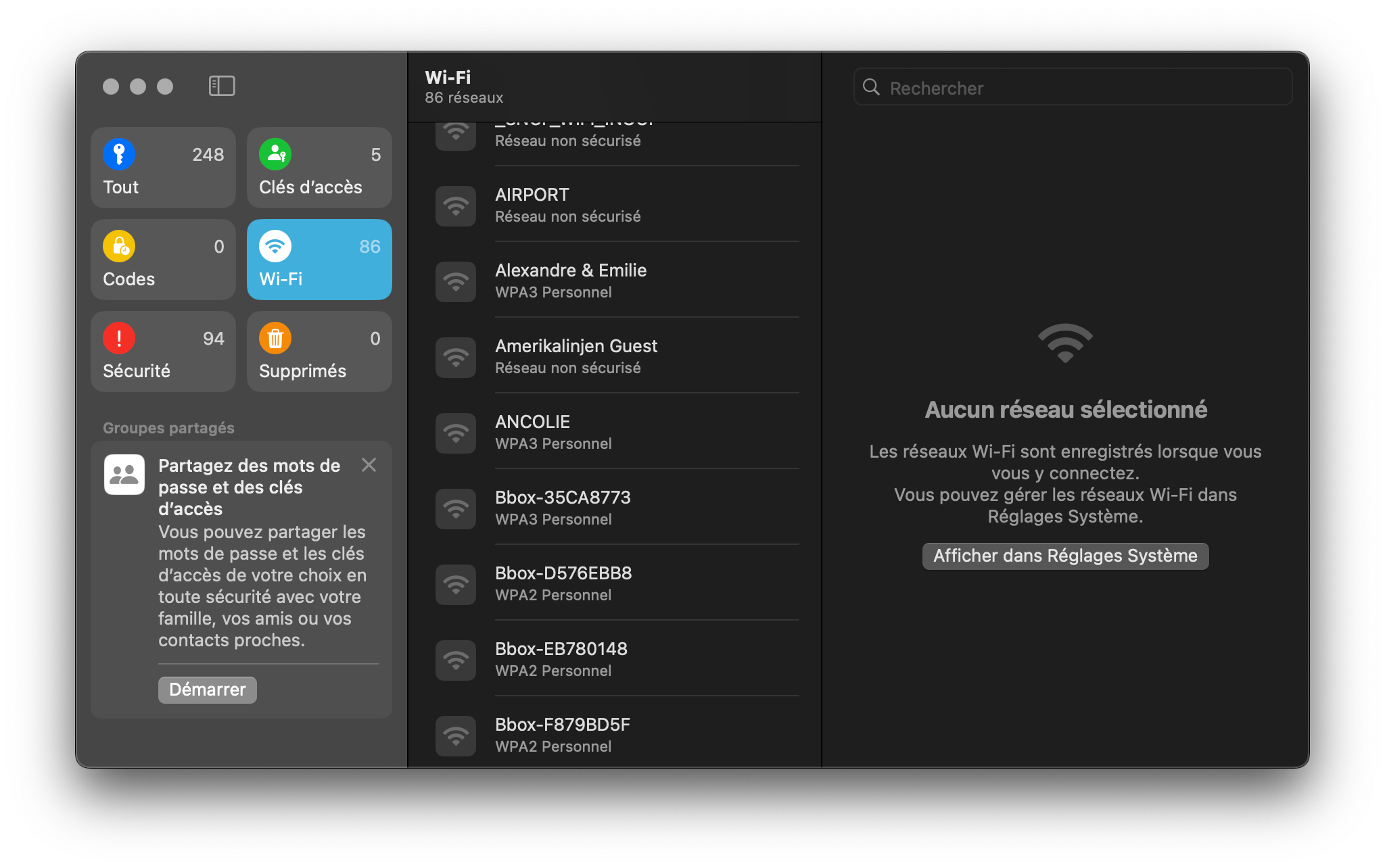Click the magnifier icon in search field
The height and width of the screenshot is (868, 1385).
tap(871, 87)
